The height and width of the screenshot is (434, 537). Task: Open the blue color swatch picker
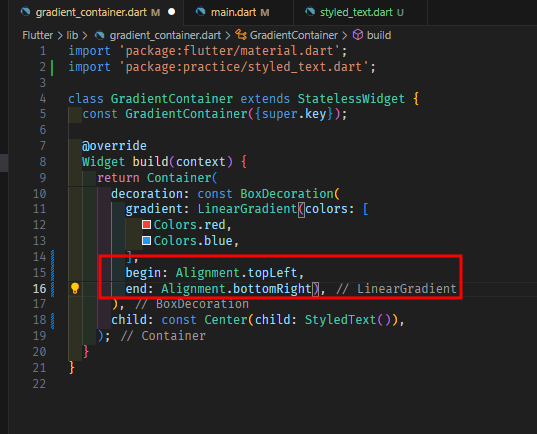147,241
